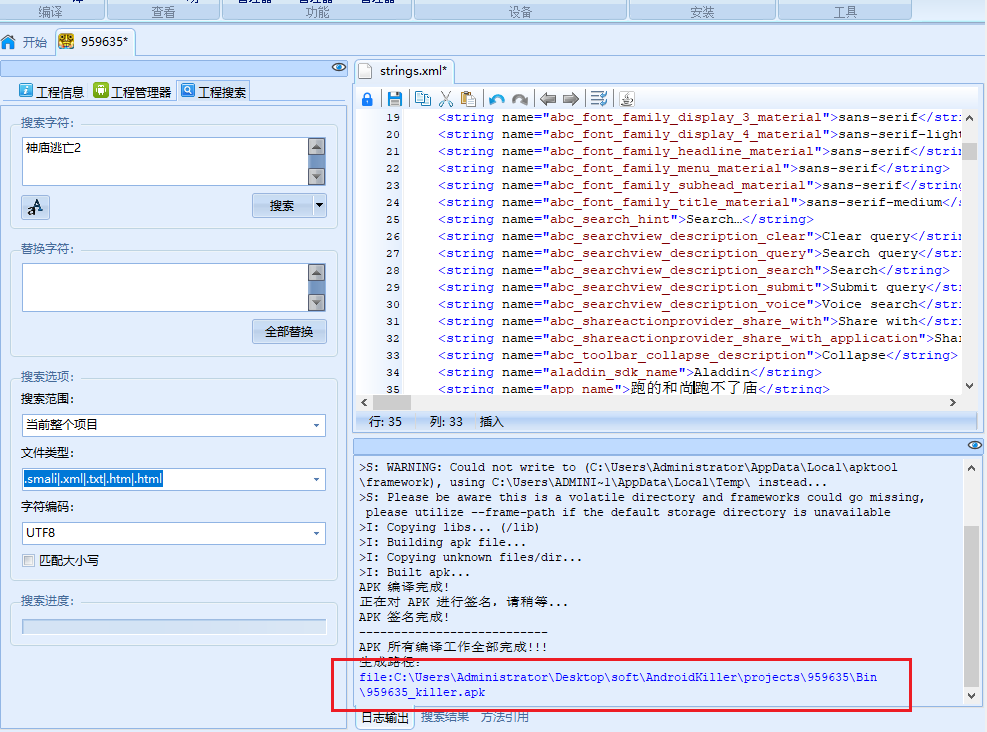Click editor horizontal scroll right arrow
Screen dimensions: 987x732
pos(952,402)
